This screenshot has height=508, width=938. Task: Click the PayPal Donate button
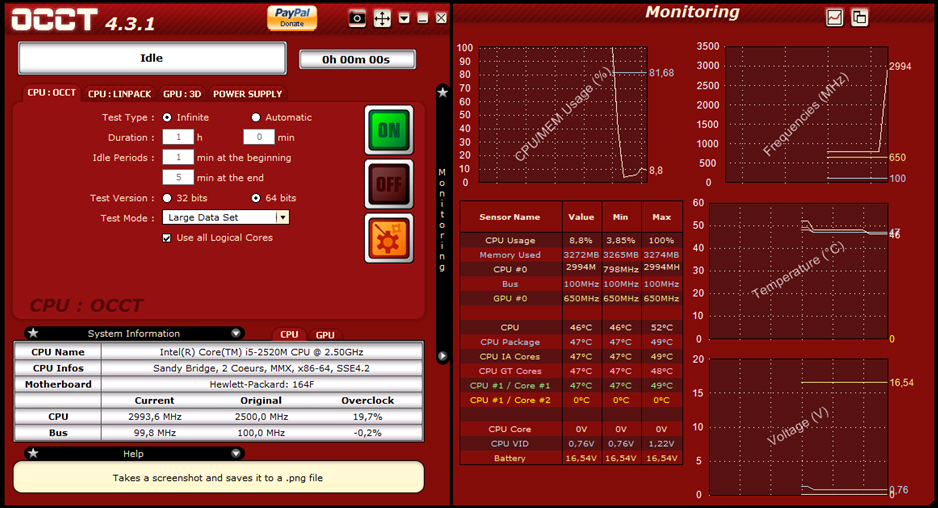click(x=292, y=17)
